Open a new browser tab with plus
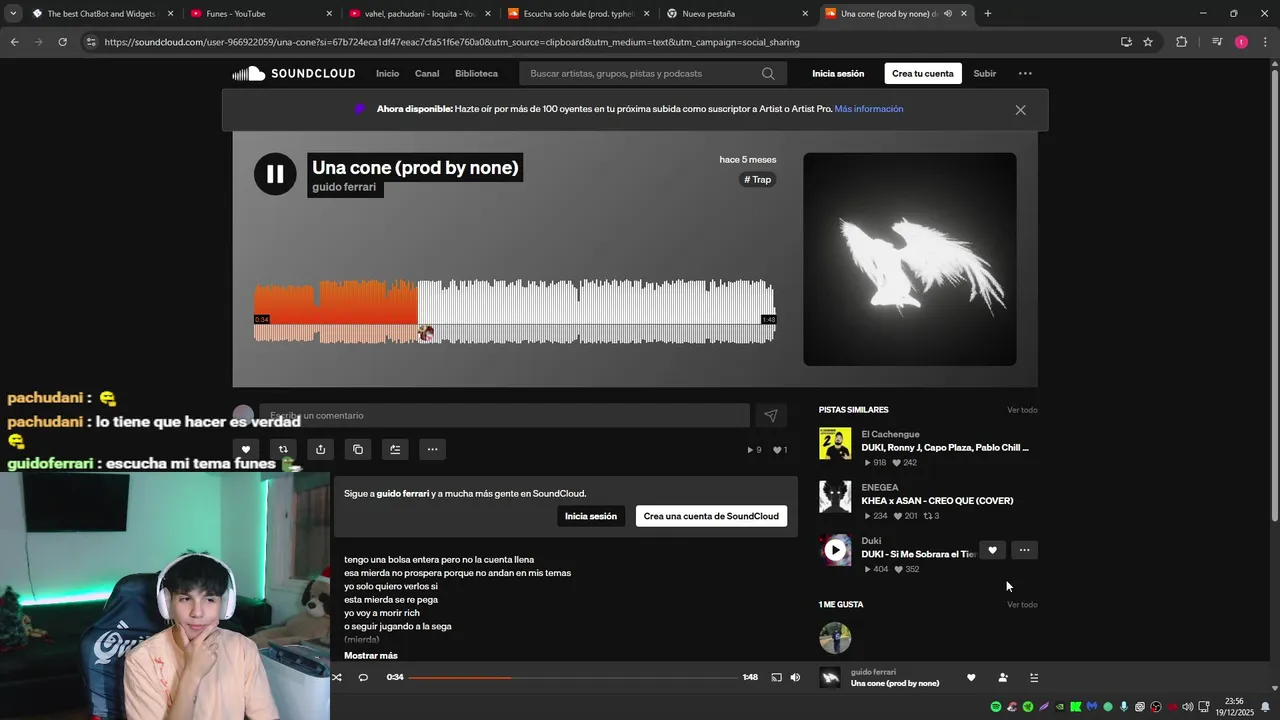 988,14
